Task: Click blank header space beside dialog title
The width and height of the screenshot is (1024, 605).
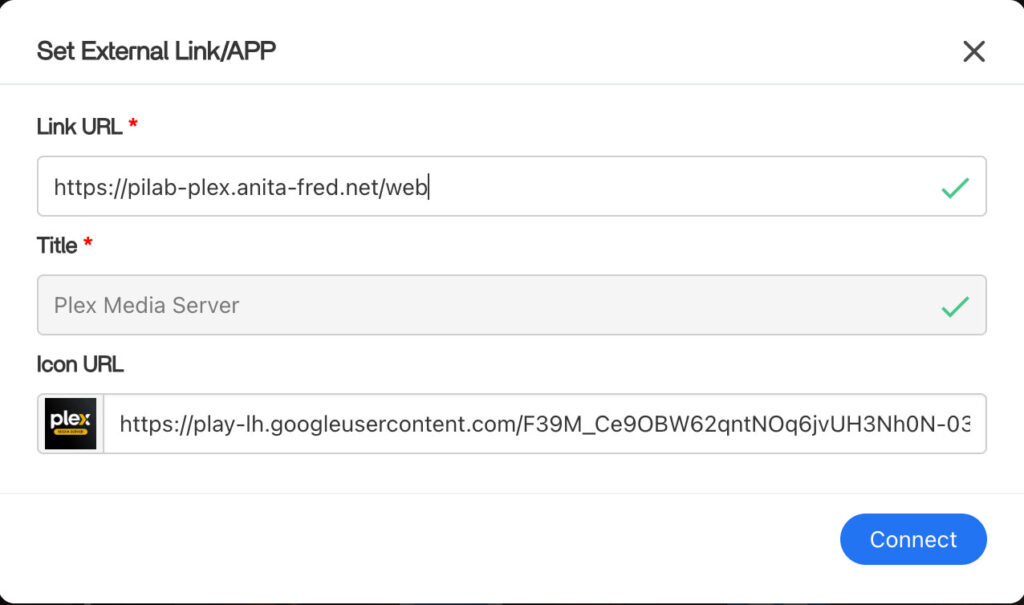Action: tap(600, 51)
